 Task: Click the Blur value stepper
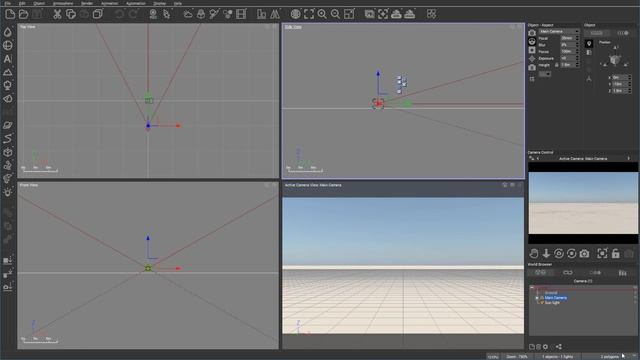click(x=577, y=45)
